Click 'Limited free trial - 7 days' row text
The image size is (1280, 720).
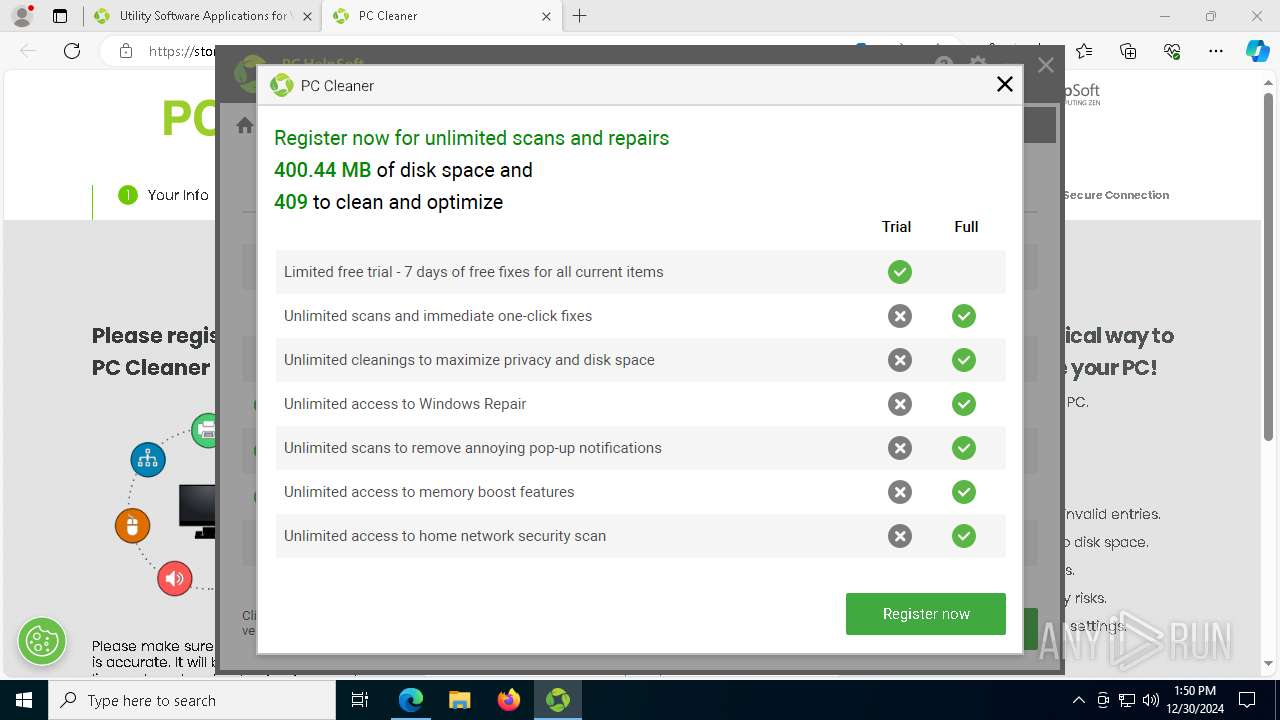point(474,272)
